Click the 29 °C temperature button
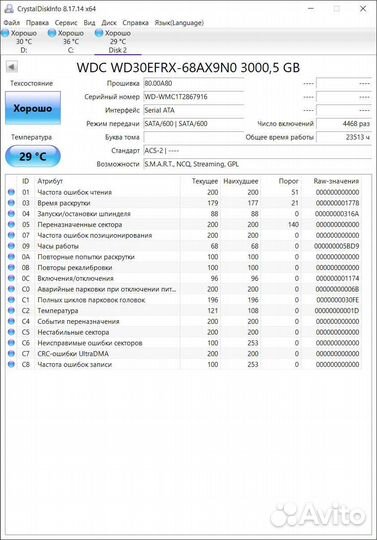Image resolution: width=377 pixels, height=540 pixels. point(33,156)
